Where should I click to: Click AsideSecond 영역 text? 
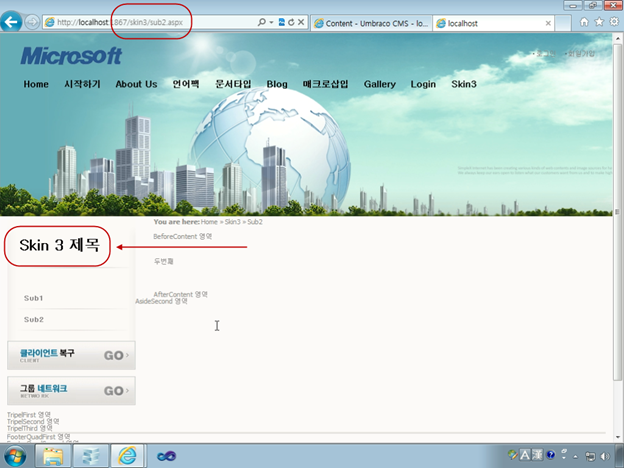point(161,301)
